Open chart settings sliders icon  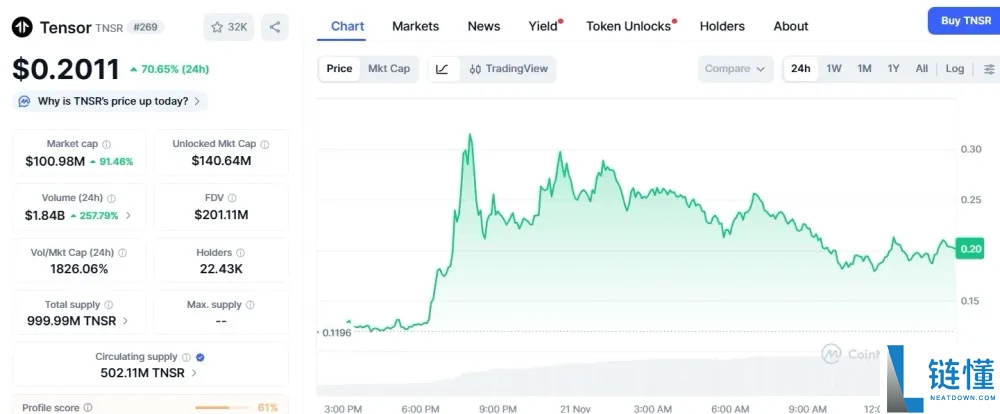point(989,69)
